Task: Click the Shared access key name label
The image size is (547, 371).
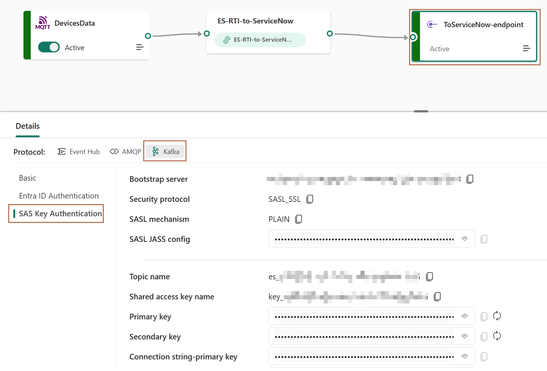Action: [172, 297]
